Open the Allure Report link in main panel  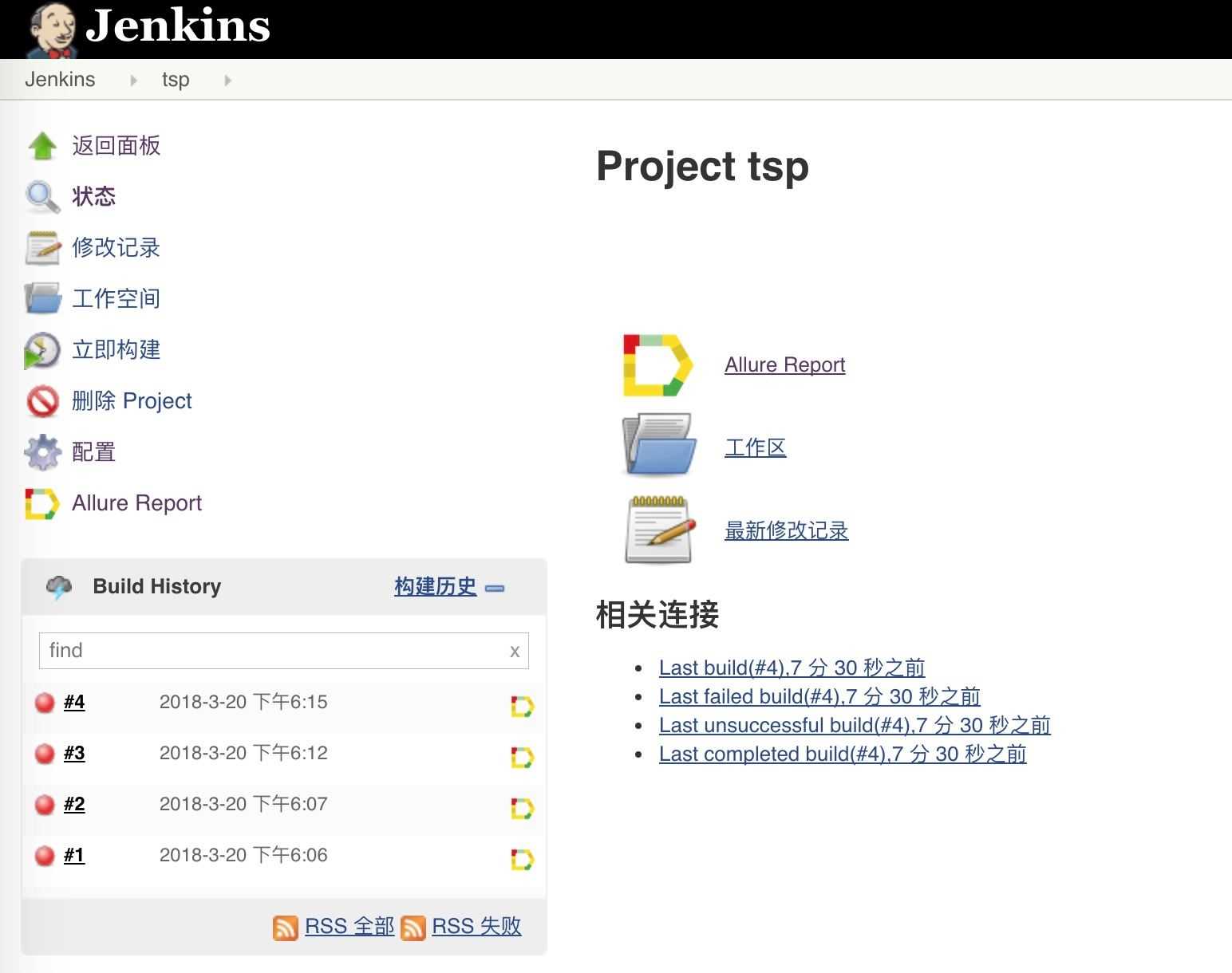click(785, 364)
